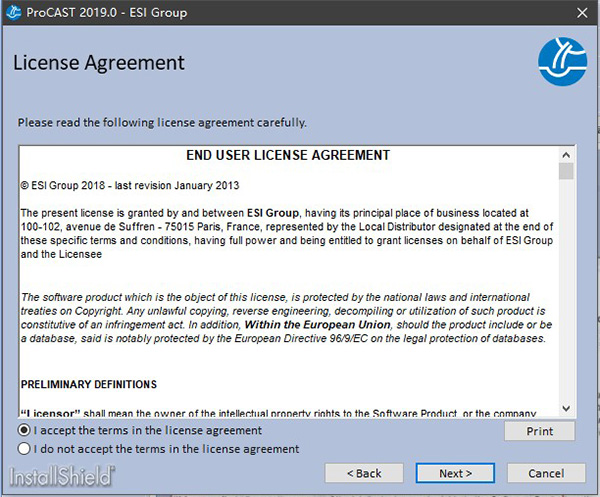Click 'Please read the following license agreement carefully.'
The height and width of the screenshot is (497, 600).
[x=162, y=122]
